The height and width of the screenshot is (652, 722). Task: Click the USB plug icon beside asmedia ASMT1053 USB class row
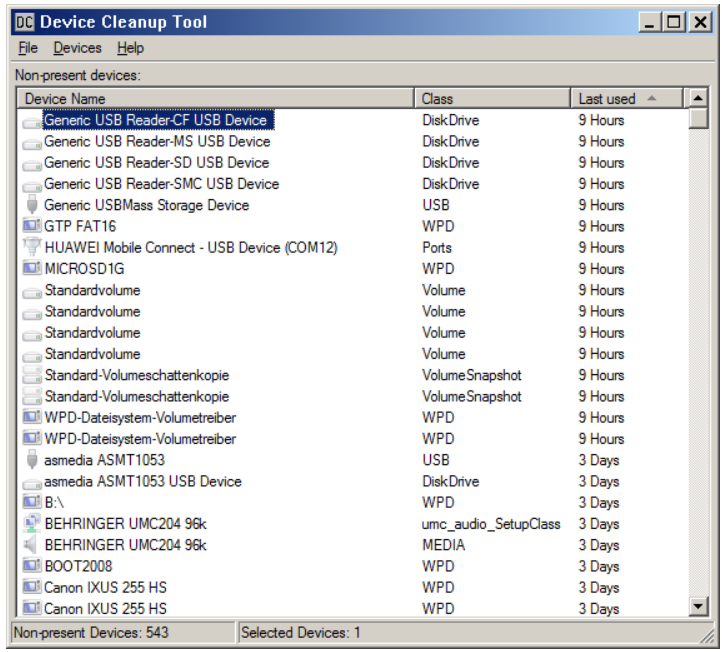(x=32, y=460)
